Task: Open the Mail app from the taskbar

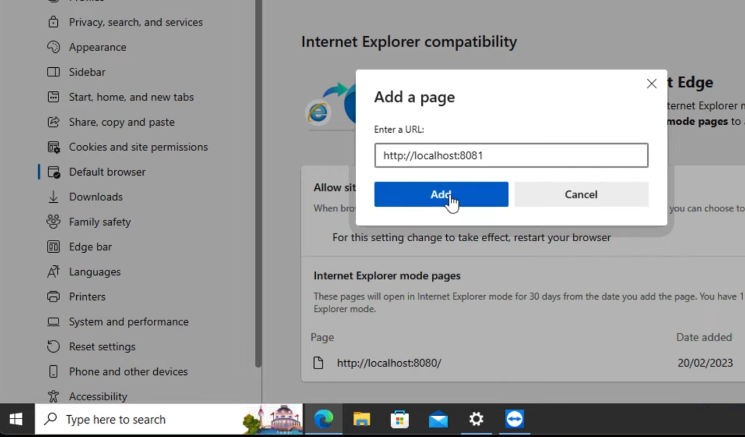Action: pos(438,419)
